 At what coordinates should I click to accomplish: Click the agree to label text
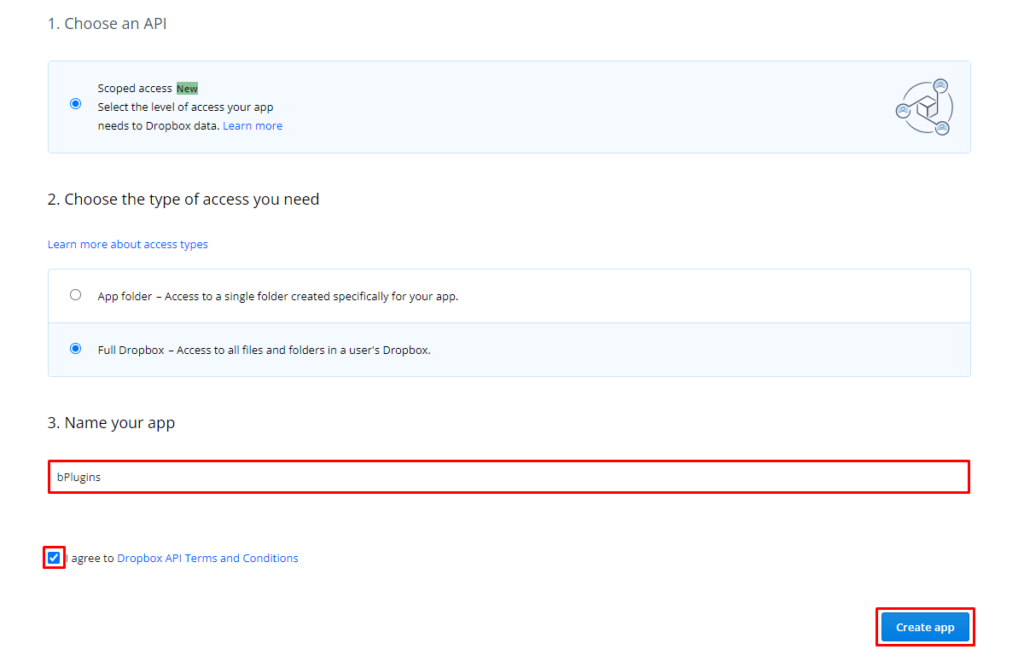pyautogui.click(x=92, y=558)
